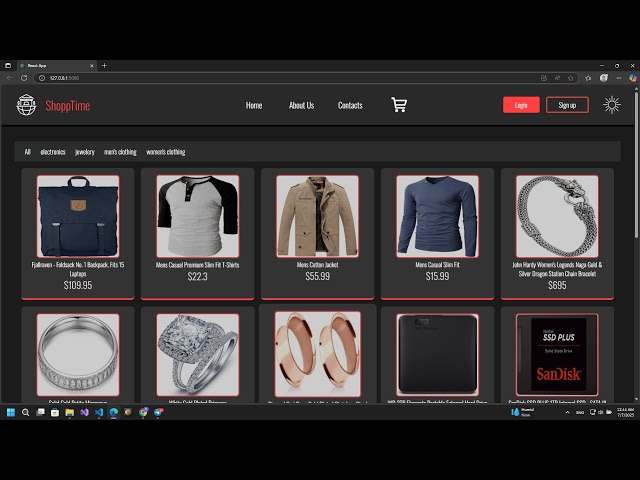View site information icon in address bar
640x480 pixels.
pyautogui.click(x=42, y=78)
